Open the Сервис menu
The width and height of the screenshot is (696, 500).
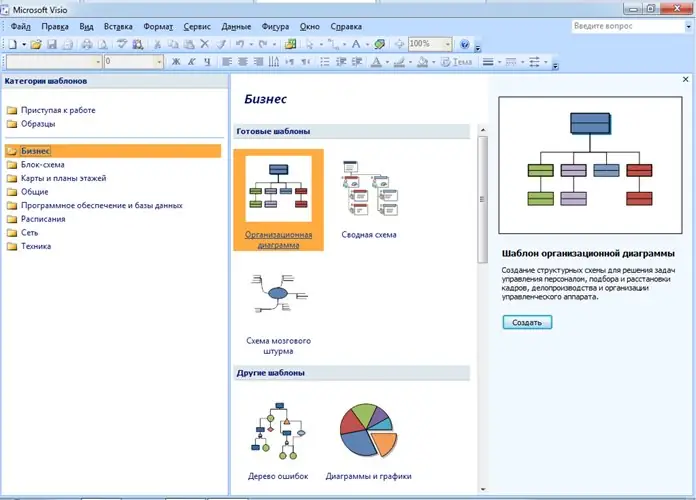(x=197, y=27)
